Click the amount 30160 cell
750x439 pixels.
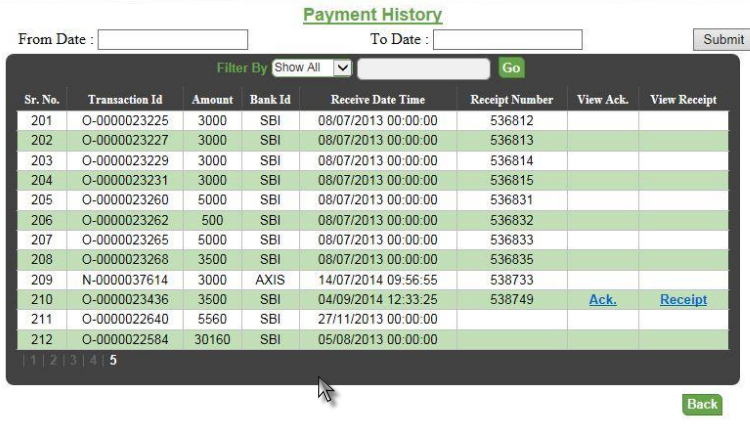pos(212,340)
